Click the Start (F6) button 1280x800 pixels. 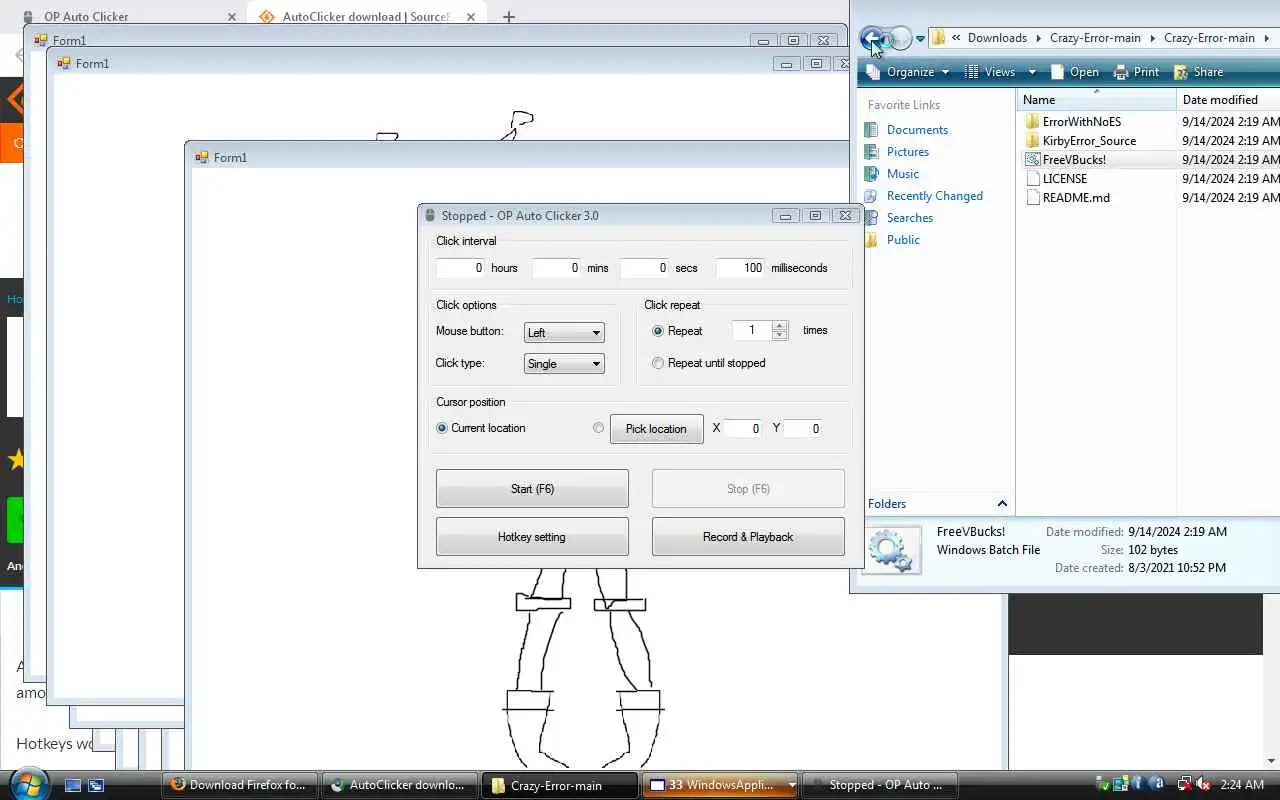[x=532, y=489]
